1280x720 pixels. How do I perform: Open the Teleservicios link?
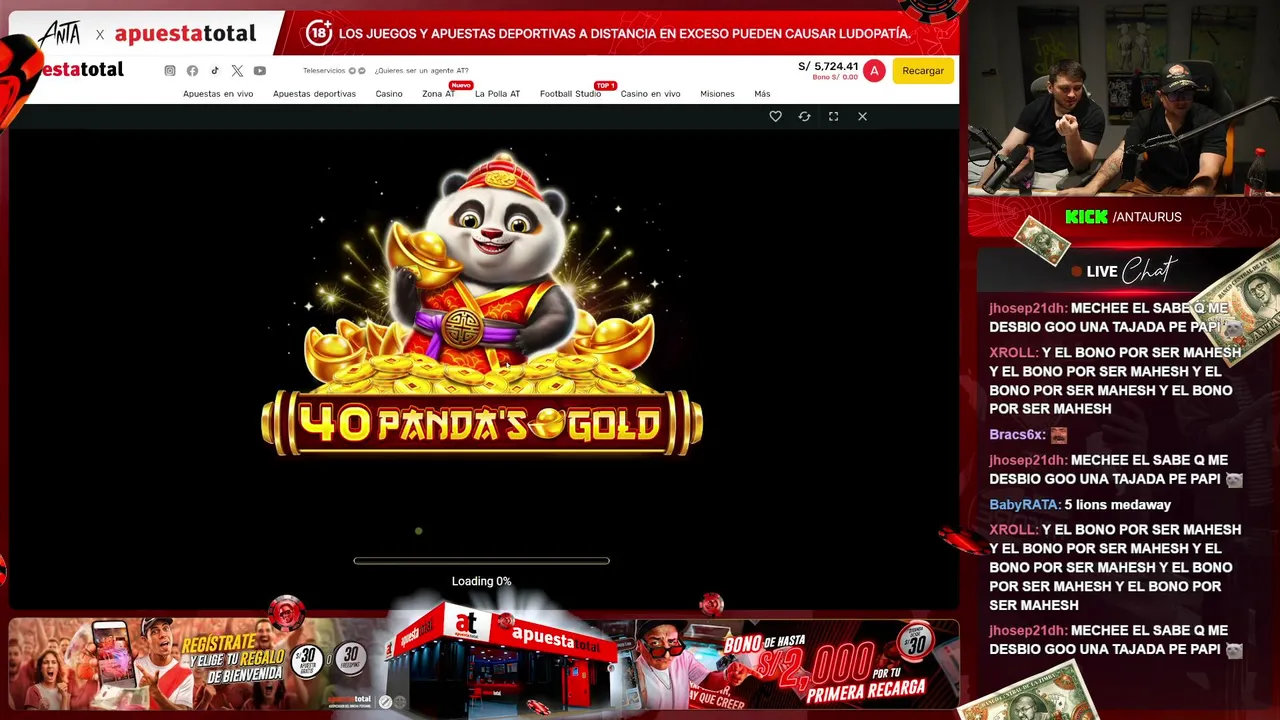(x=334, y=71)
